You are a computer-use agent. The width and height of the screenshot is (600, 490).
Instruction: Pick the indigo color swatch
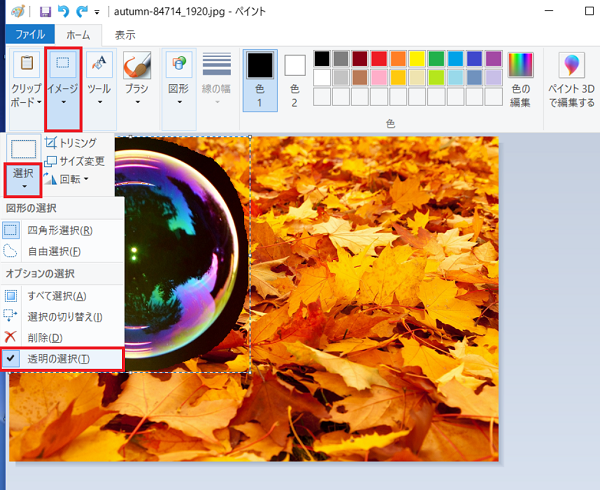[x=474, y=59]
